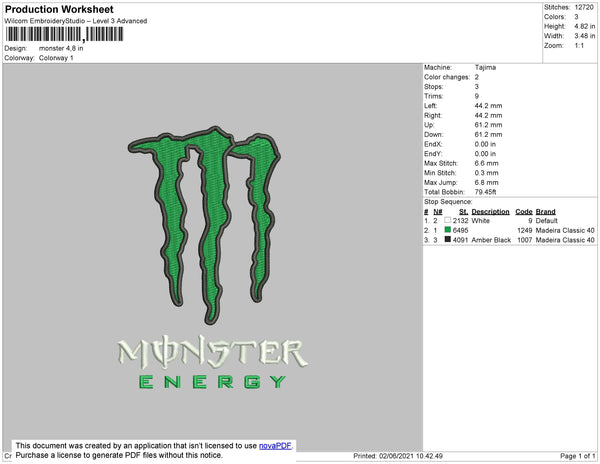Screen dimensions: 600x464
Task: Select the Left value 44.2 mm
Action: 488,106
